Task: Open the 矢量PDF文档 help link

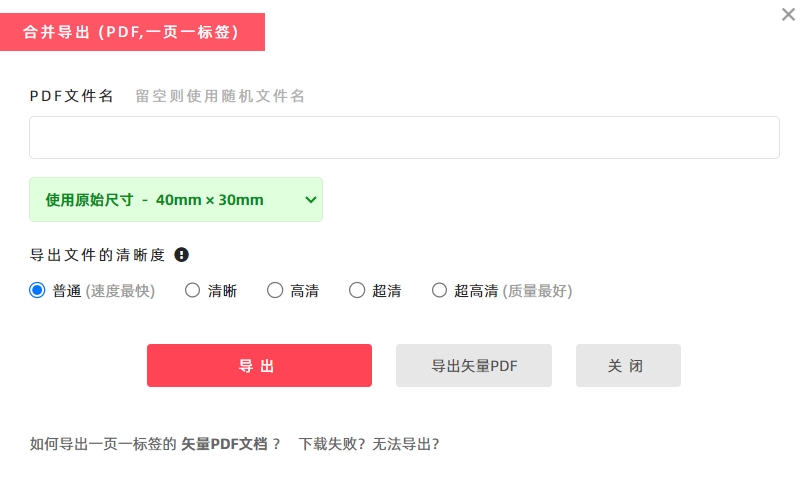Action: tap(224, 444)
